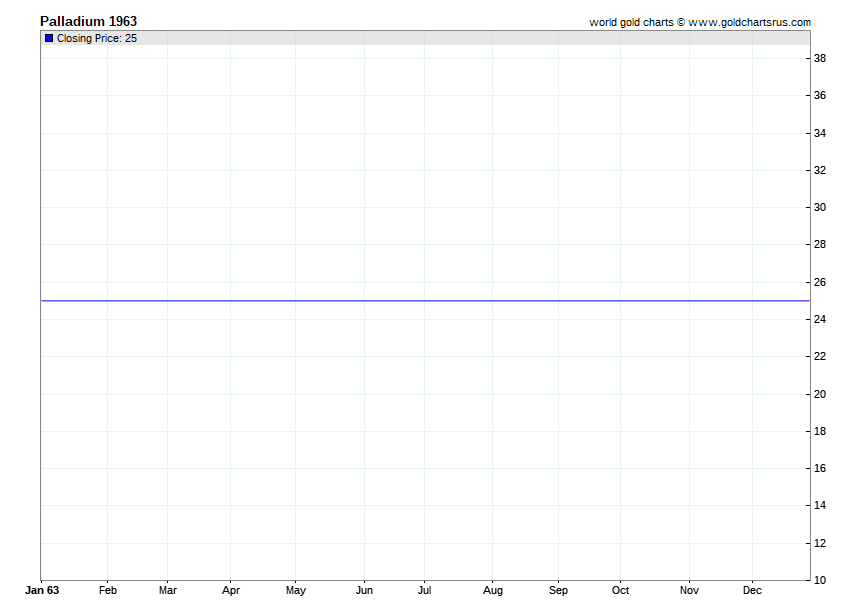This screenshot has width=850, height=616.
Task: Select the 'Closing Price: 25' legend label
Action: 97,38
